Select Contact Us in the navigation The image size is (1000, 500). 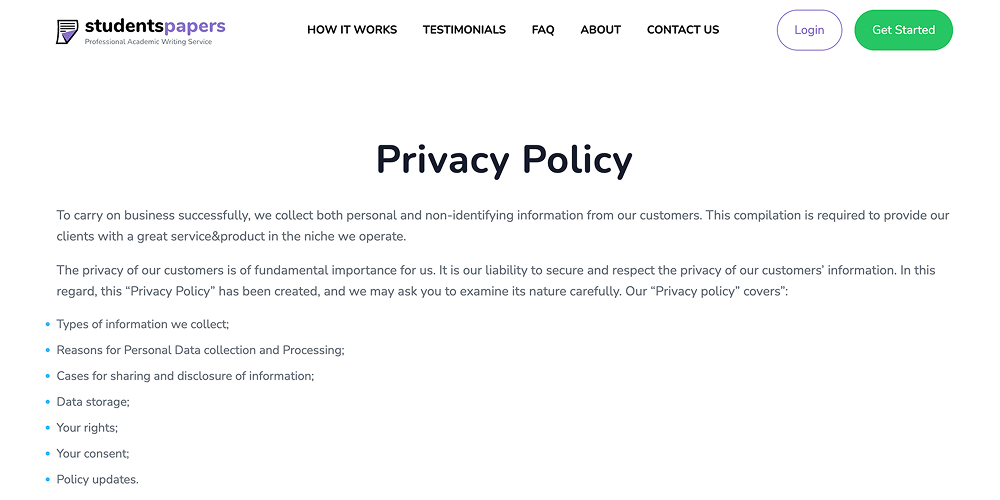tap(683, 30)
